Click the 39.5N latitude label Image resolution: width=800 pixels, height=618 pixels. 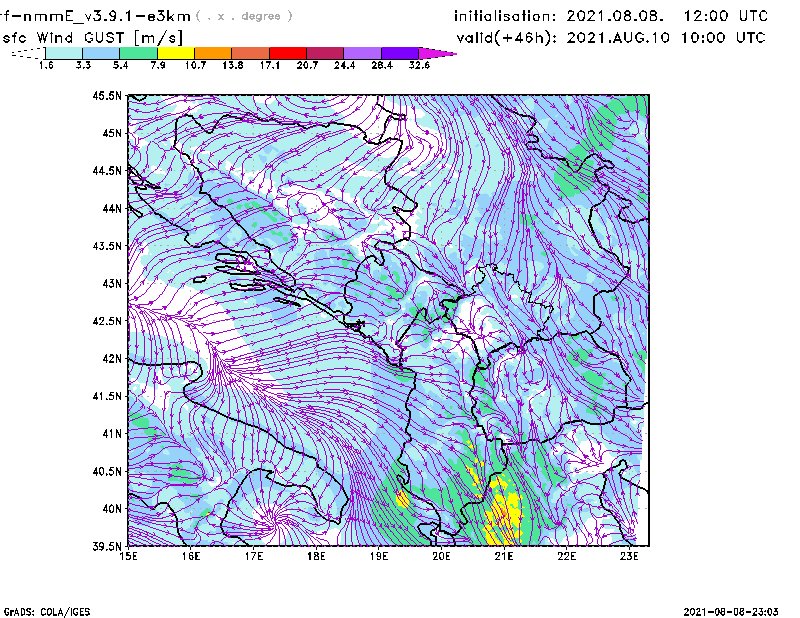point(107,547)
